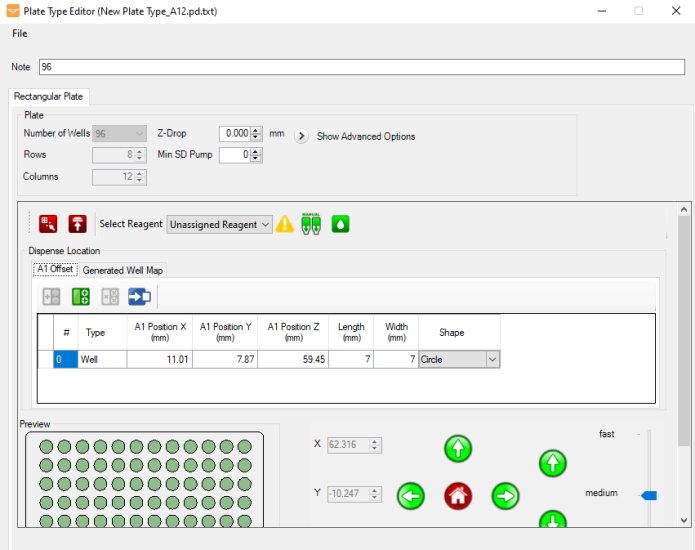Switch to the Generated Well Map tab
This screenshot has height=550, width=695.
(123, 270)
